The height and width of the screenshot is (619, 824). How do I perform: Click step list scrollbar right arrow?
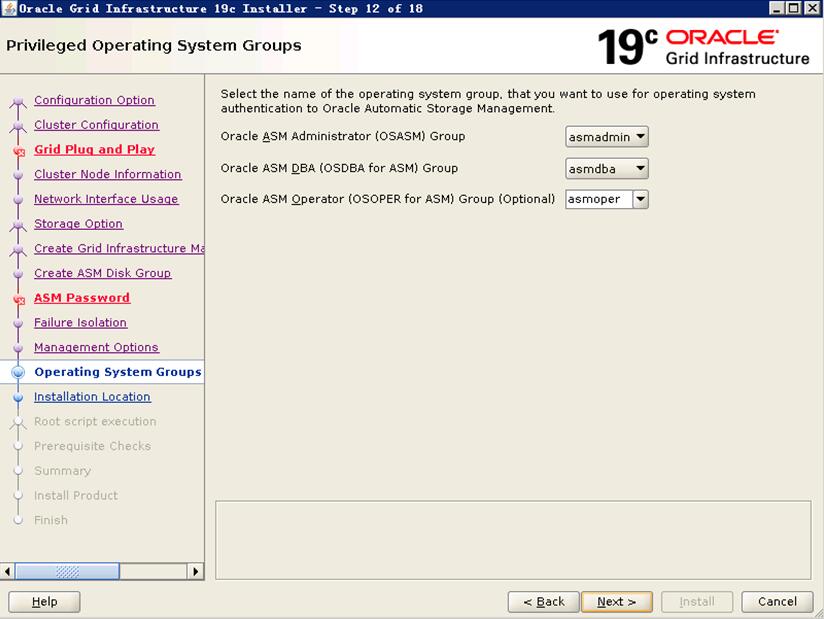(x=195, y=571)
